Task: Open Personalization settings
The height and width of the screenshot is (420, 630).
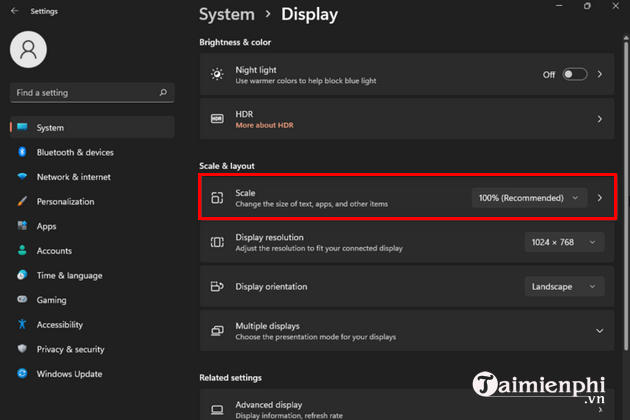Action: (92, 201)
